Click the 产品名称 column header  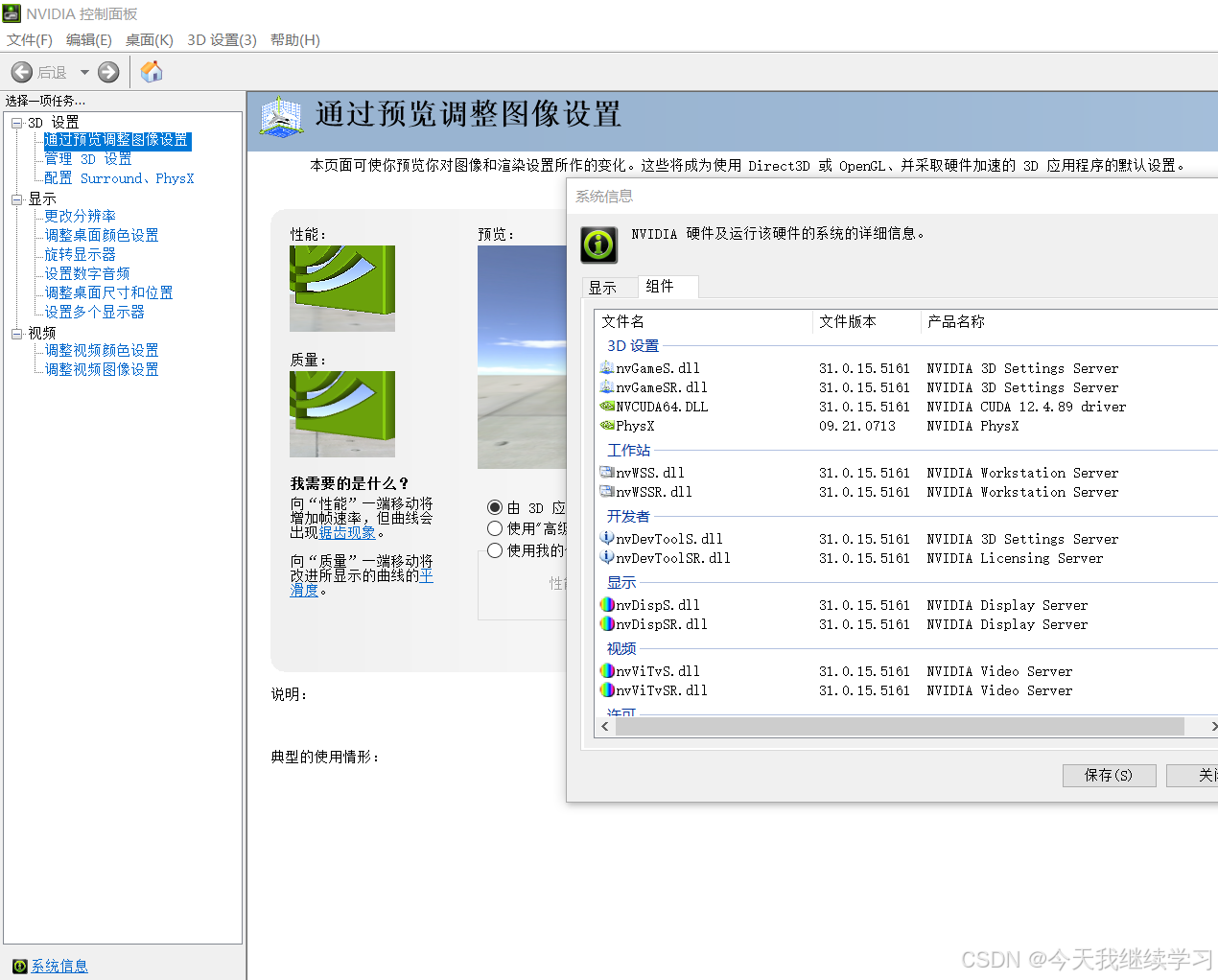(x=1069, y=321)
